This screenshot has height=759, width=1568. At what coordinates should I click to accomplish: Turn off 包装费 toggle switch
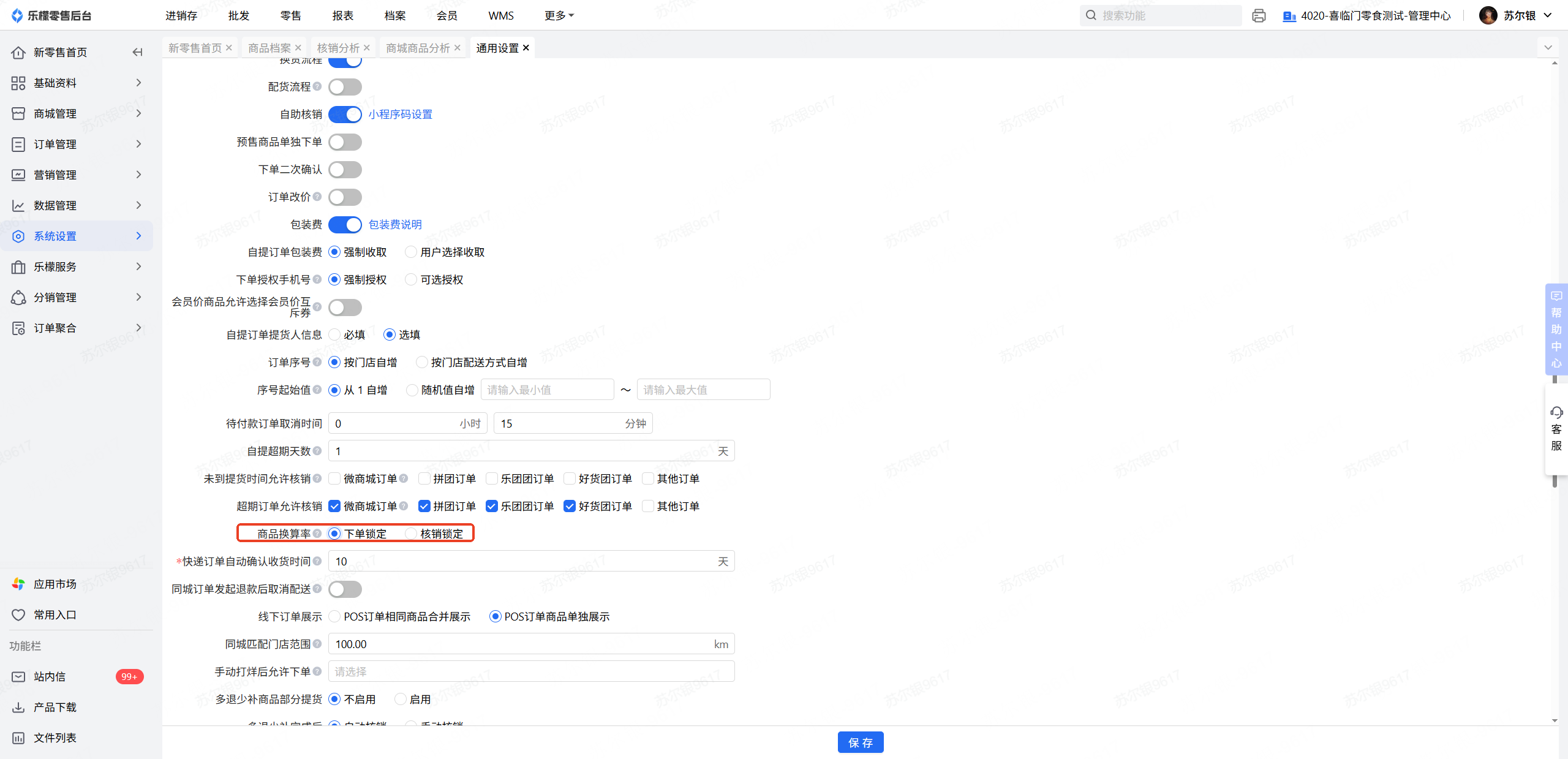click(x=345, y=225)
